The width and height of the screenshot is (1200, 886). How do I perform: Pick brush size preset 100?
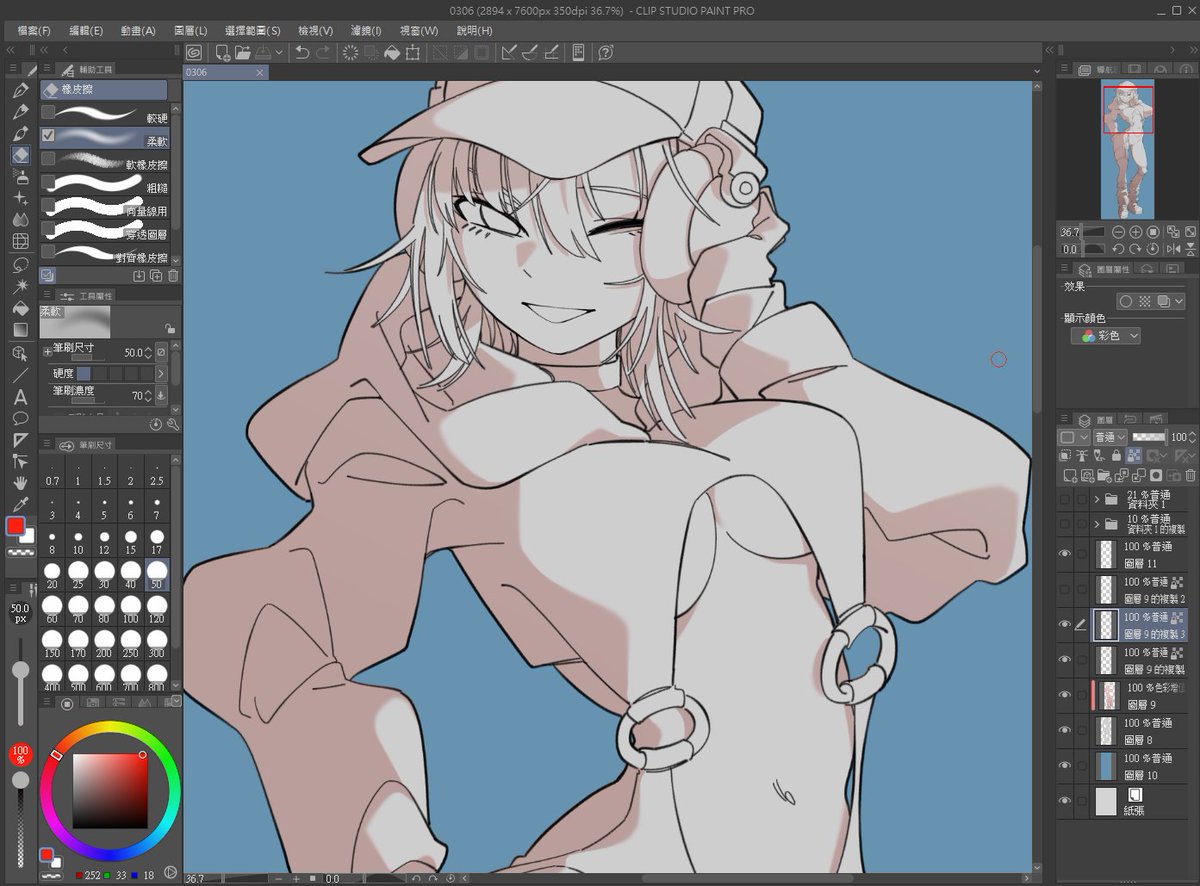130,610
